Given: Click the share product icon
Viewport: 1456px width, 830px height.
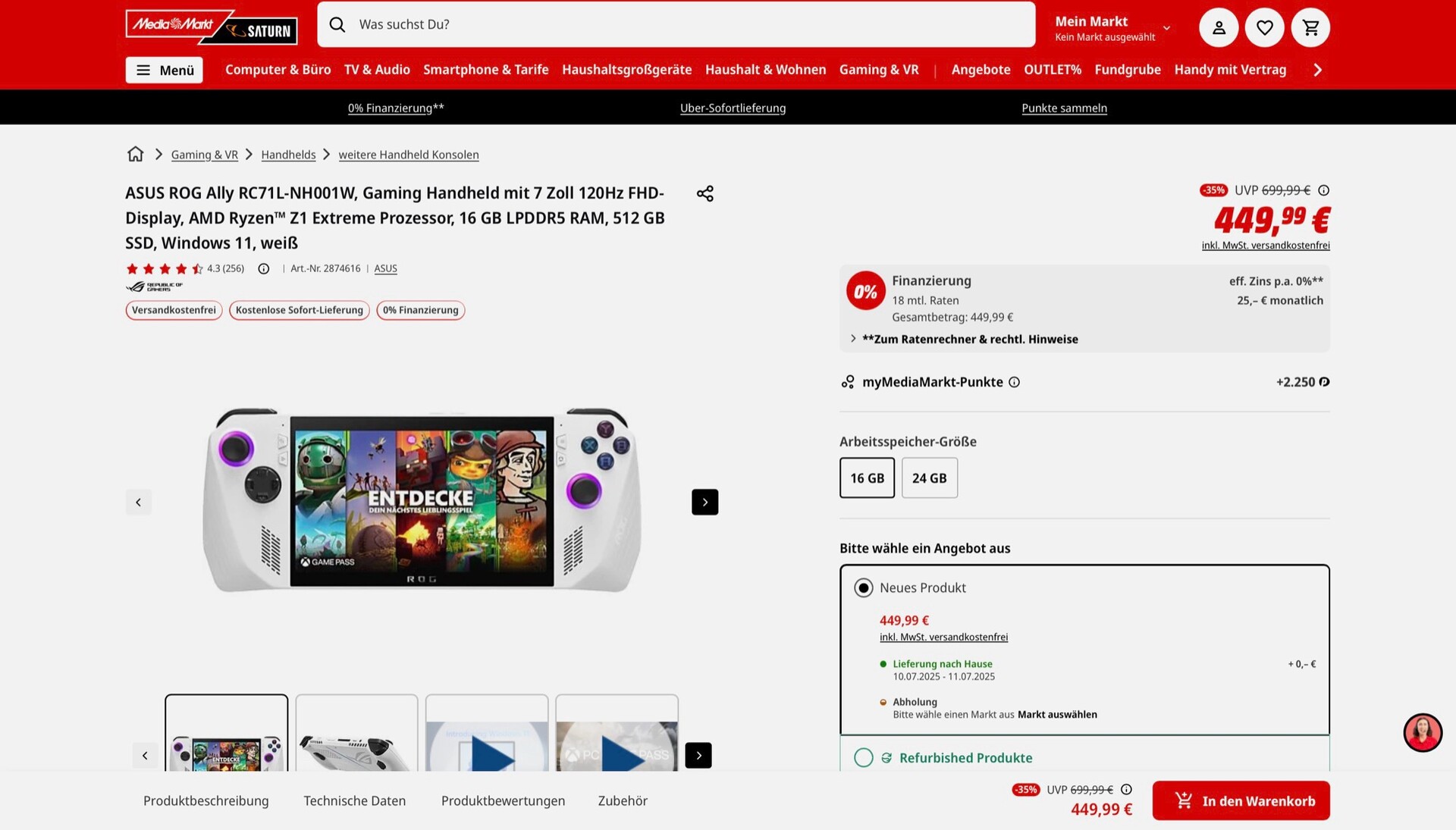Looking at the screenshot, I should pyautogui.click(x=704, y=193).
